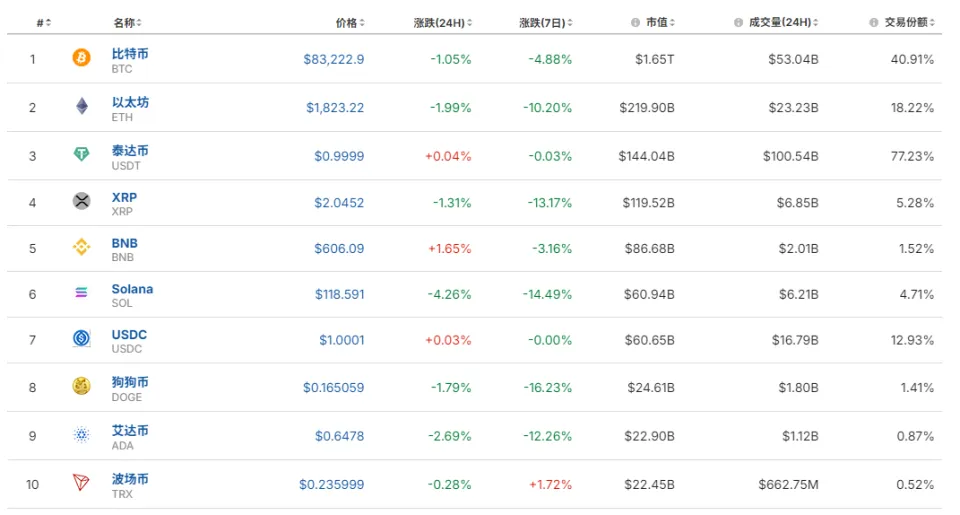Sort by 市值 column header
The width and height of the screenshot is (960, 515).
click(661, 23)
